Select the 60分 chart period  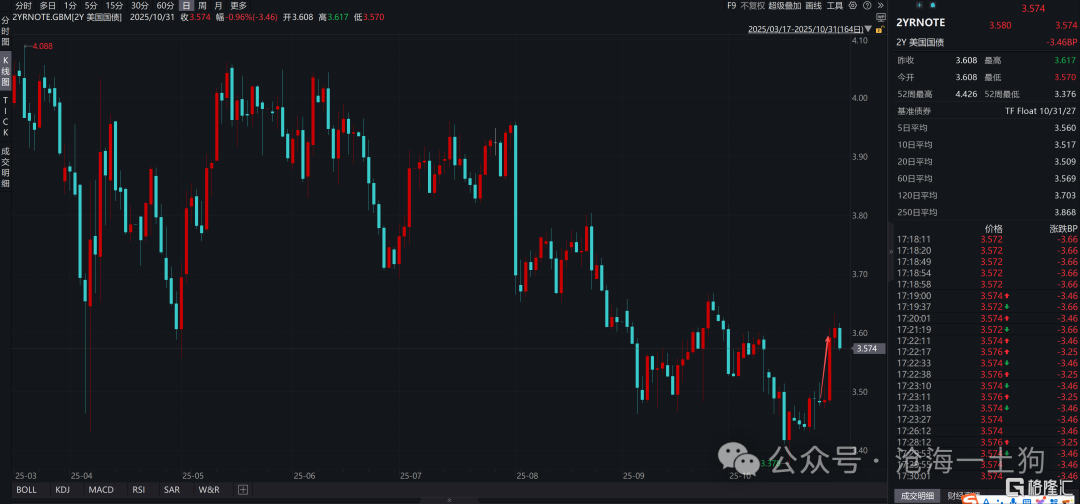165,5
